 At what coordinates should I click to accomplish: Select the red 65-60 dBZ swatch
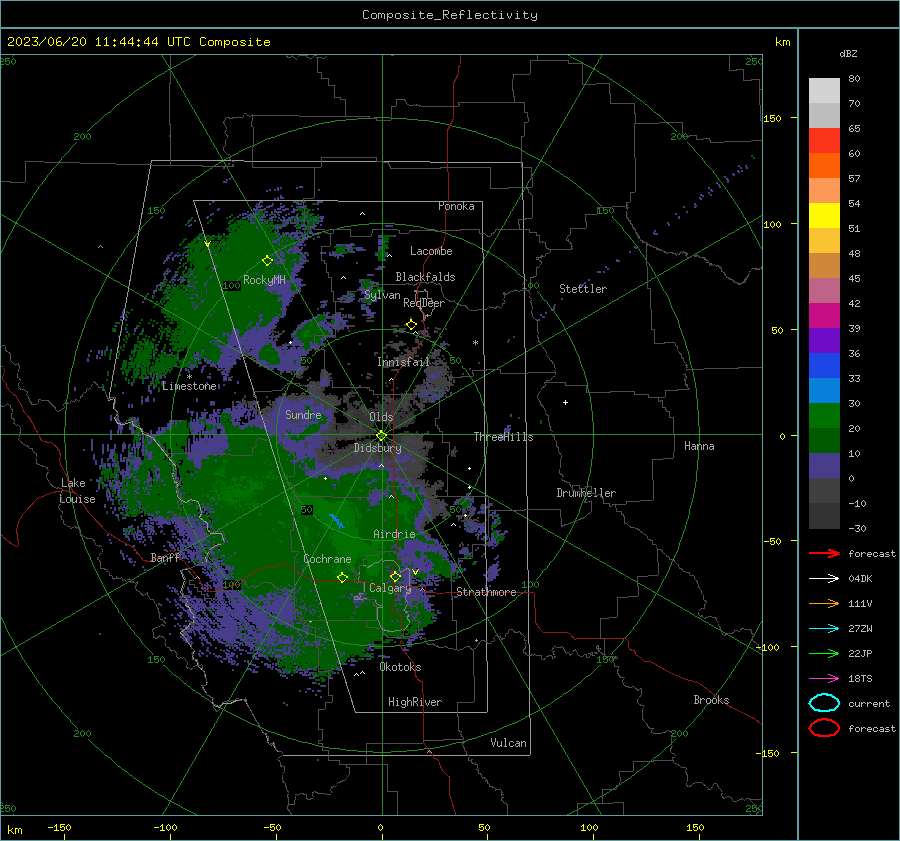click(824, 141)
